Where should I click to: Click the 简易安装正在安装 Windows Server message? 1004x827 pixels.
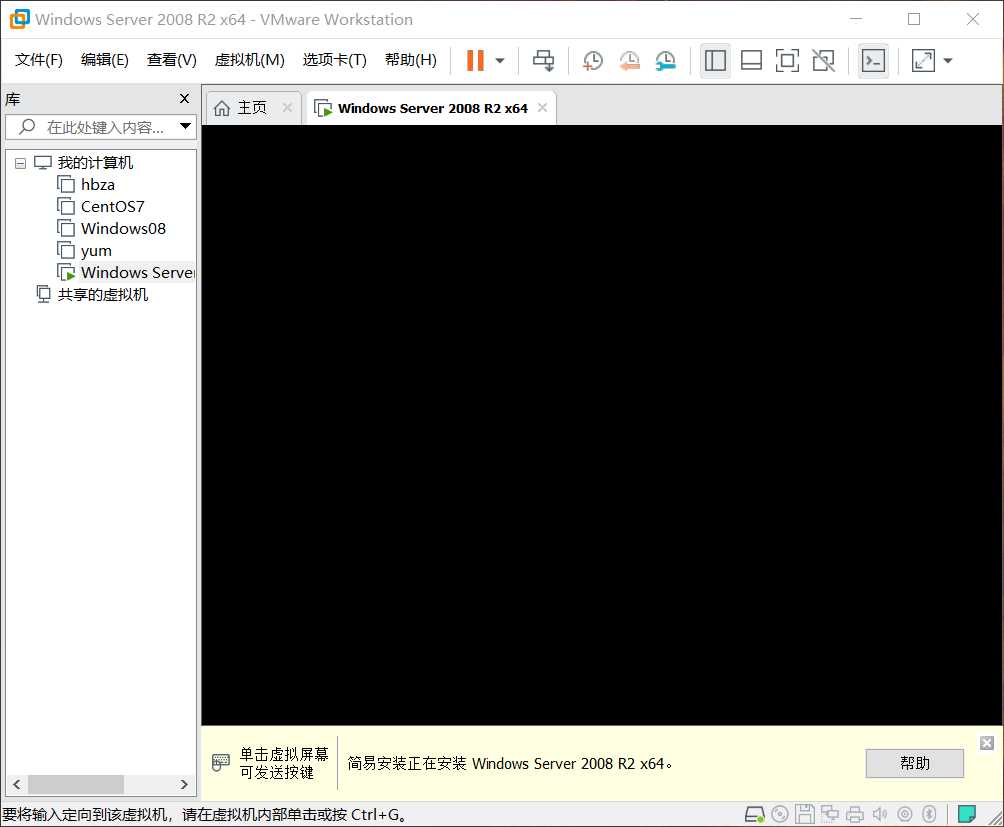(510, 764)
